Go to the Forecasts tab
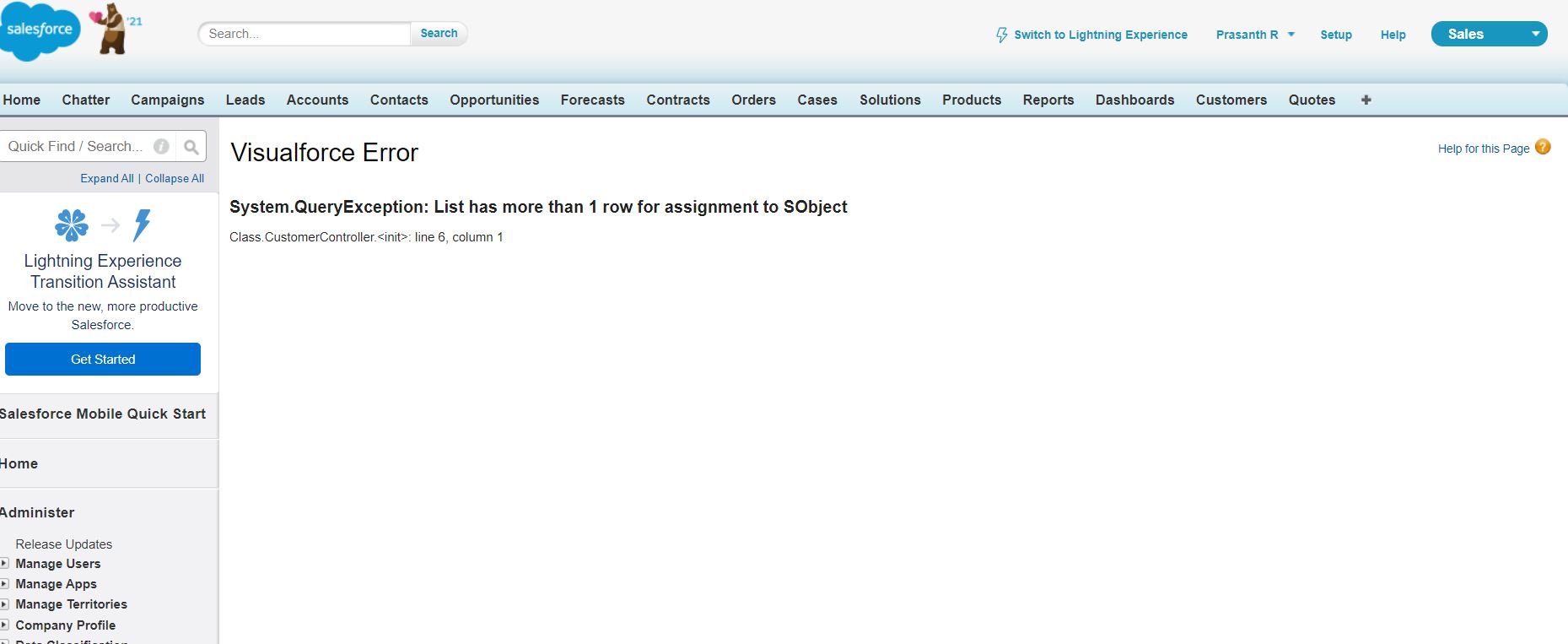Image resolution: width=1568 pixels, height=644 pixels. point(593,100)
